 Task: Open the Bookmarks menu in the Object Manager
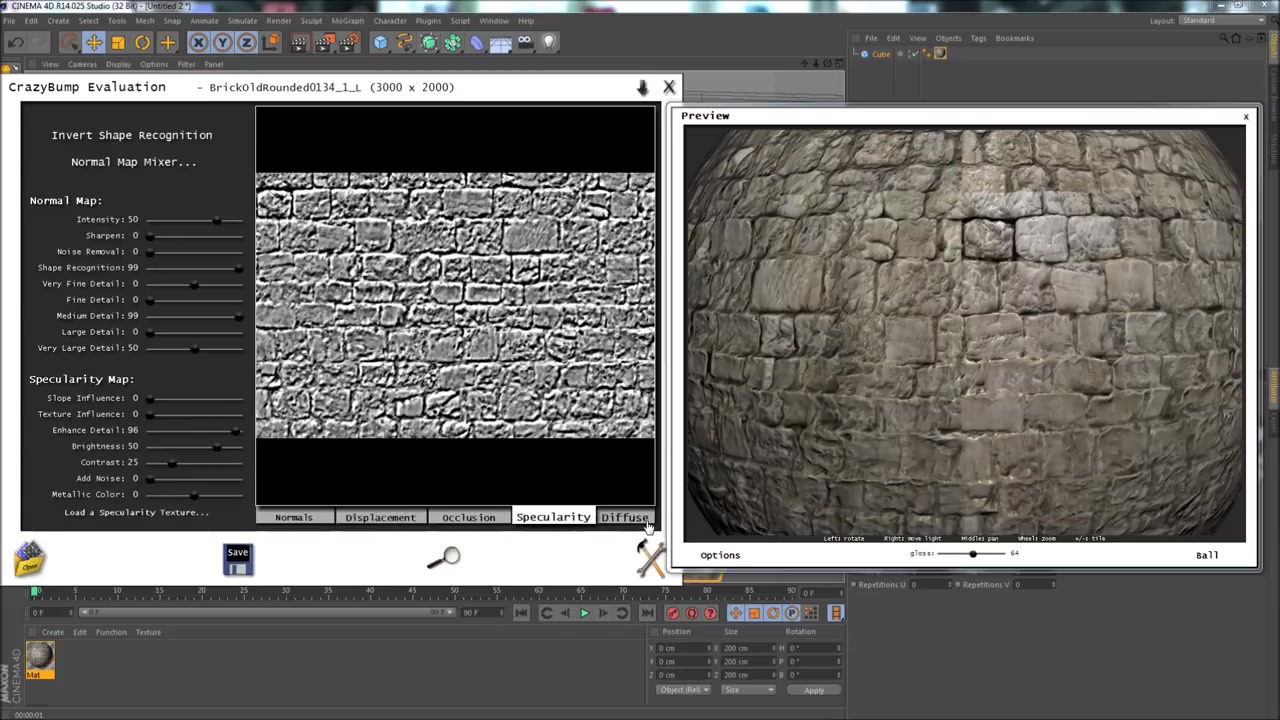click(1015, 38)
